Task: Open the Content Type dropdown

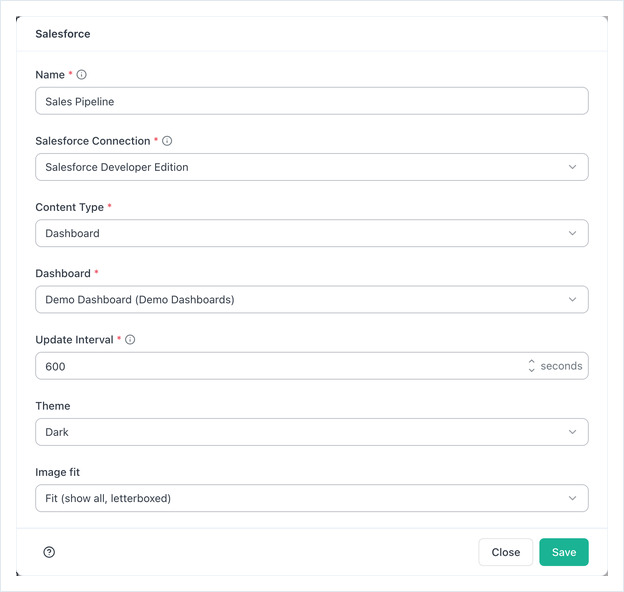Action: pyautogui.click(x=312, y=233)
